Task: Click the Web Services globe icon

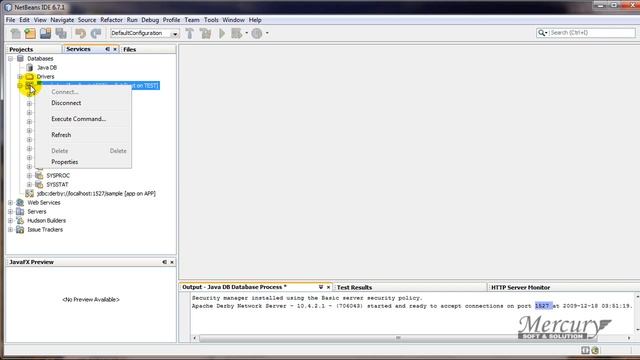Action: 20,202
